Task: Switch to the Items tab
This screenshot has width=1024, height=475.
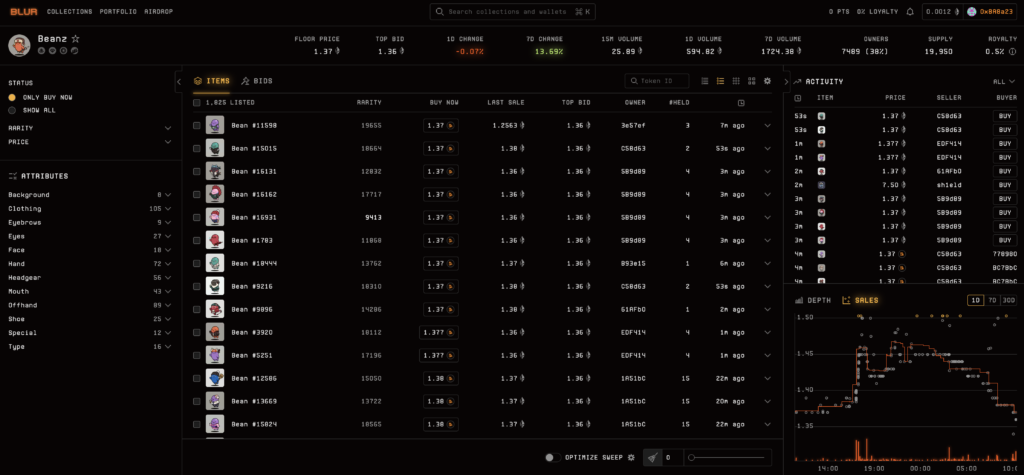Action: [x=212, y=81]
